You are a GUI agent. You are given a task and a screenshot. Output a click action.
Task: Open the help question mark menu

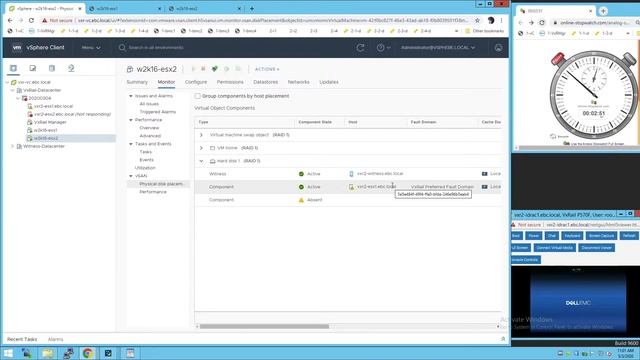(383, 48)
